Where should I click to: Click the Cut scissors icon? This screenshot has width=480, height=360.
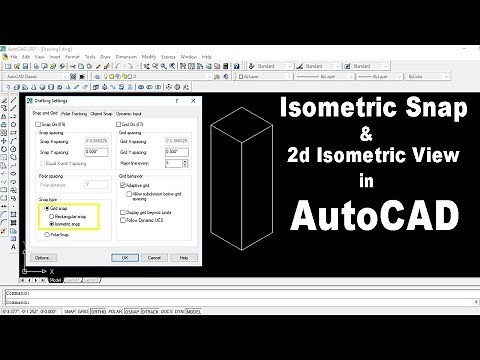click(73, 66)
